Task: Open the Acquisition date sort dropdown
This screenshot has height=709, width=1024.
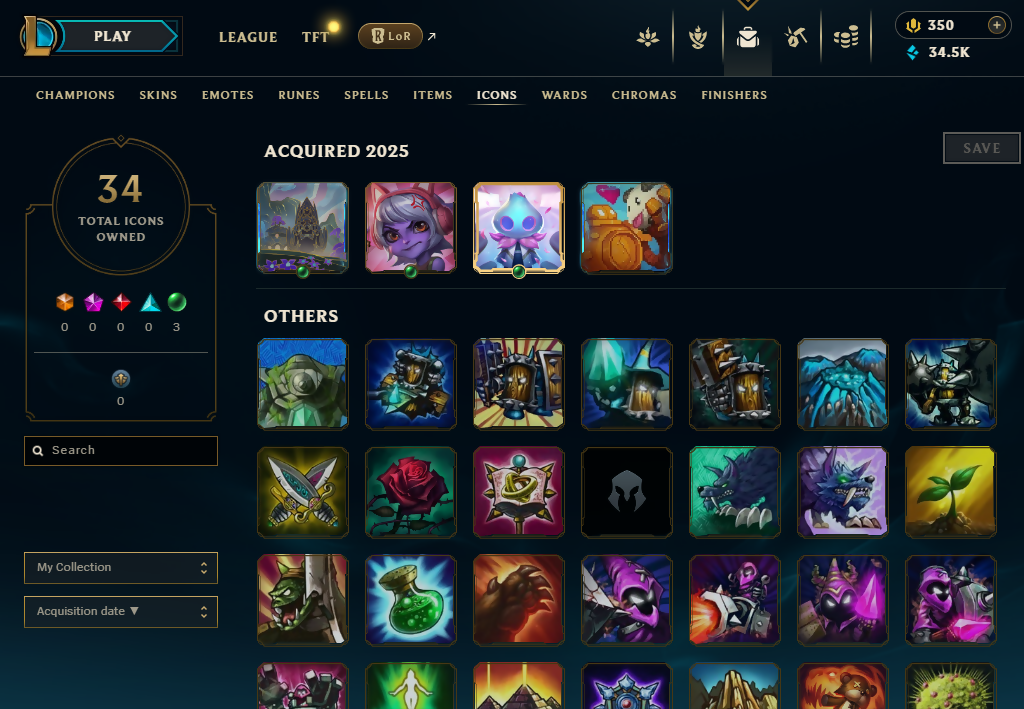Action: (x=121, y=612)
